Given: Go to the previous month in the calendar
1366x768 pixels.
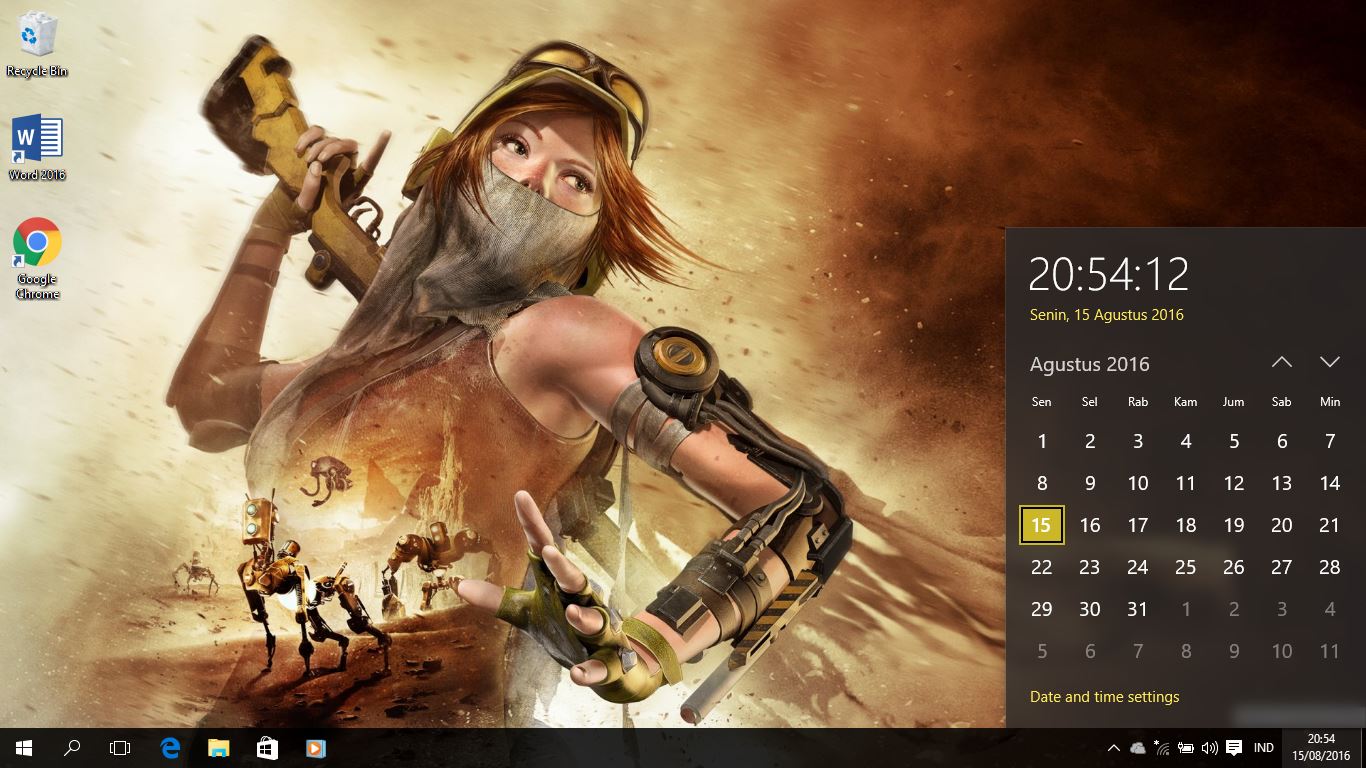Looking at the screenshot, I should (x=1282, y=363).
